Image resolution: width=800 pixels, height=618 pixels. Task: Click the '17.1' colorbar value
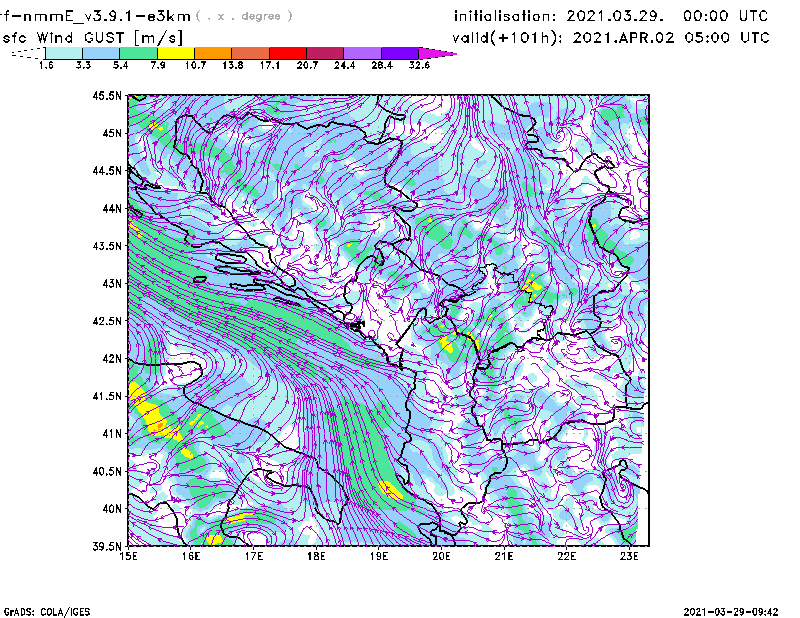coord(269,65)
